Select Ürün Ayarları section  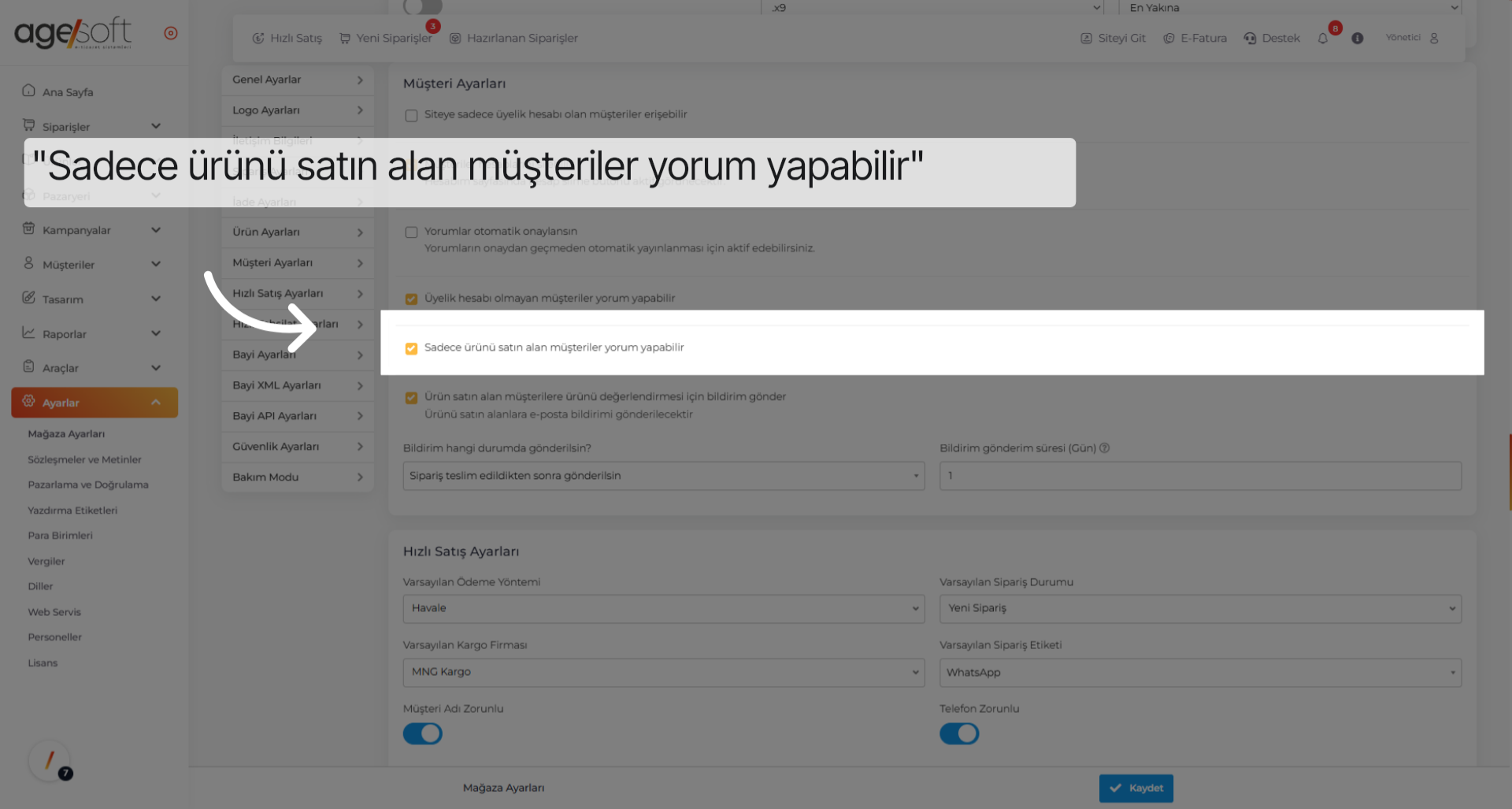pyautogui.click(x=298, y=232)
